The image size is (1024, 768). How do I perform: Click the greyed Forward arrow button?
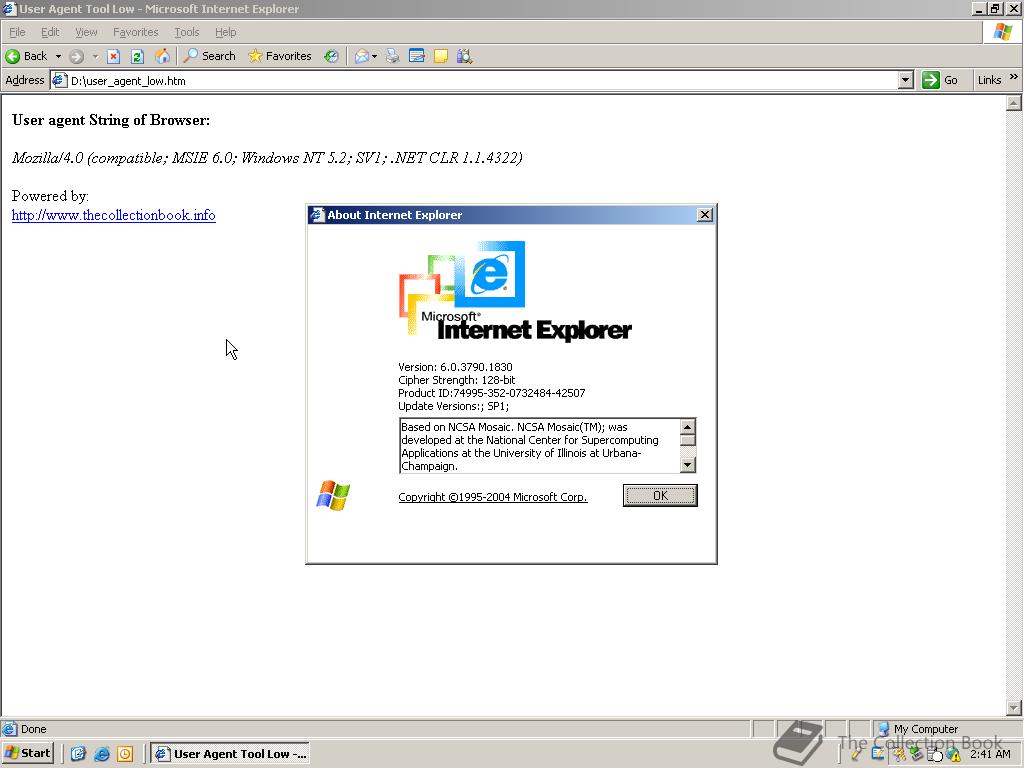(x=76, y=56)
